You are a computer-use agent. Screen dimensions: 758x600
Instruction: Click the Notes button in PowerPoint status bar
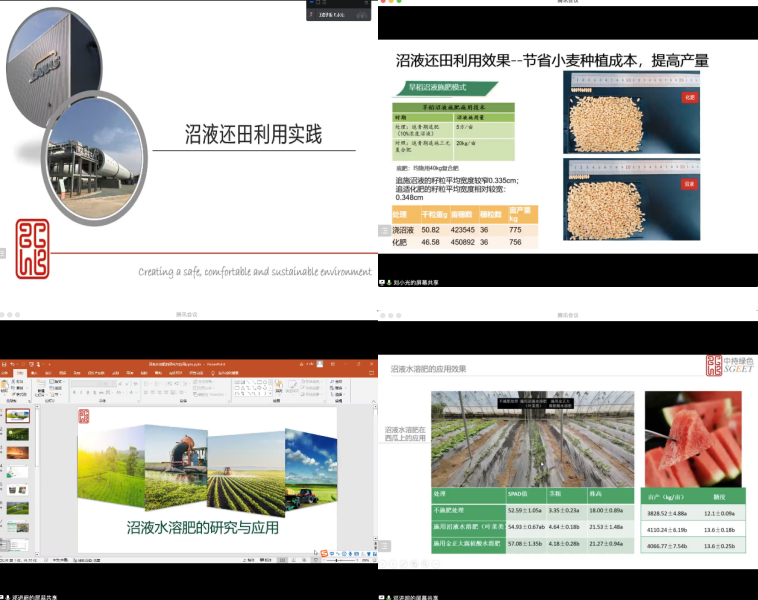[249, 560]
